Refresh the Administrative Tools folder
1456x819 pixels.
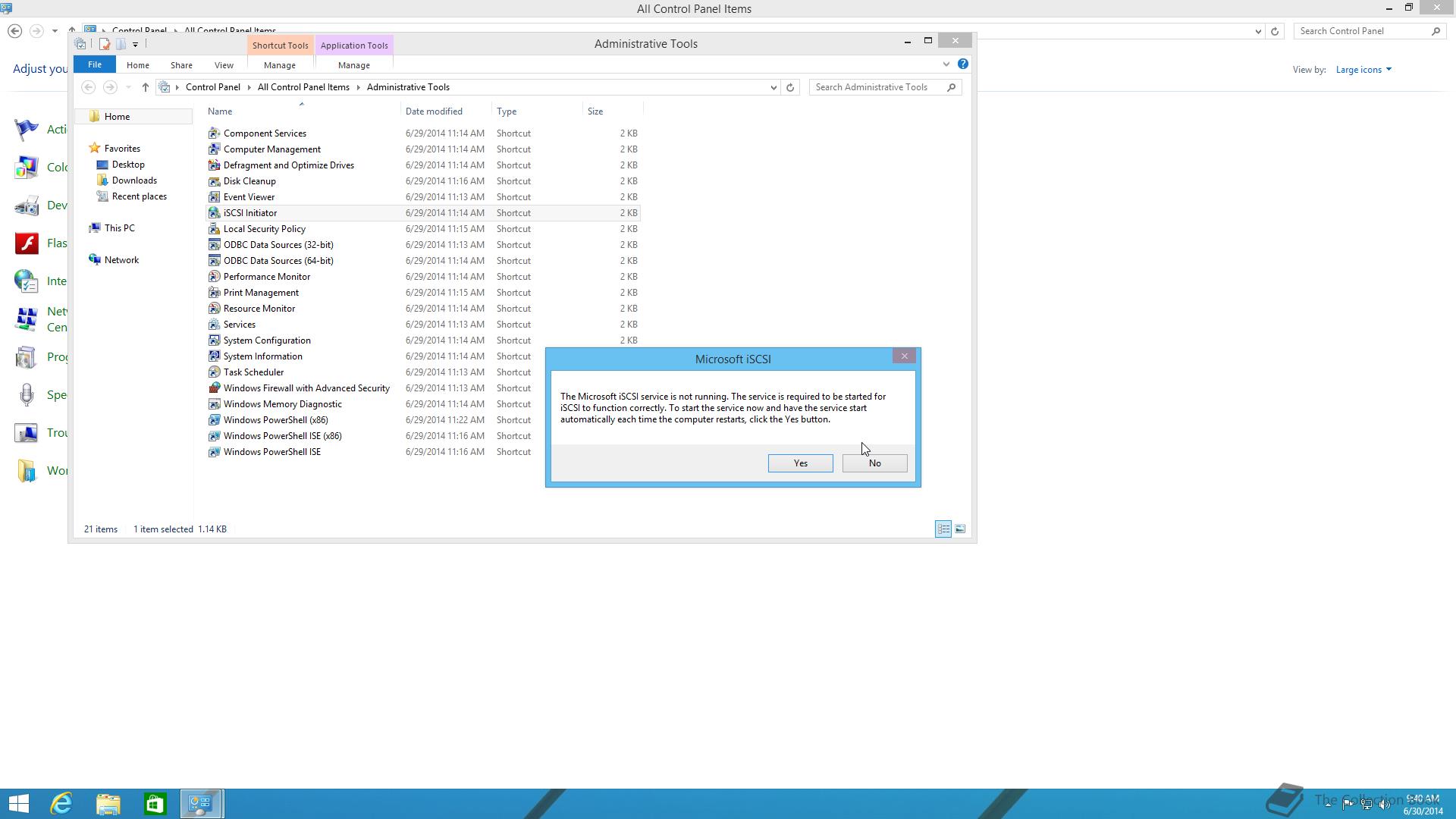pos(790,87)
